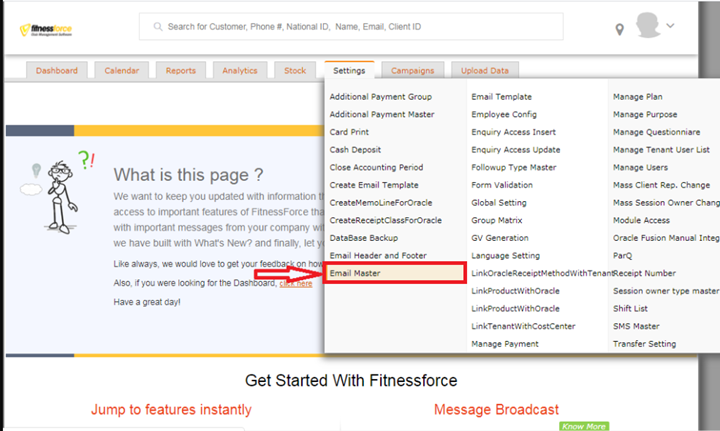The width and height of the screenshot is (720, 431).
Task: Open Followup Type Master
Action: [513, 168]
